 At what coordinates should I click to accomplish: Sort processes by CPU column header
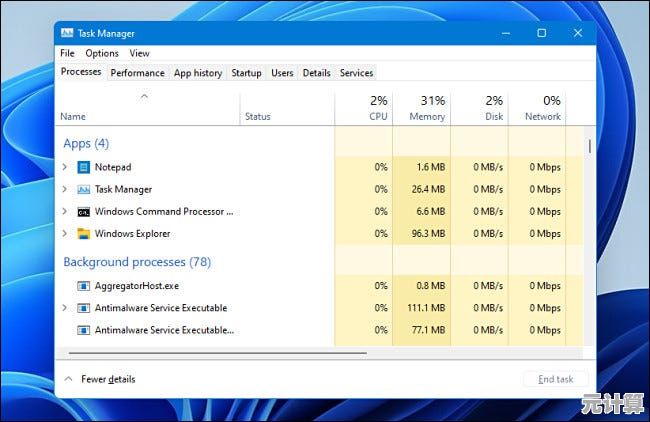377,108
